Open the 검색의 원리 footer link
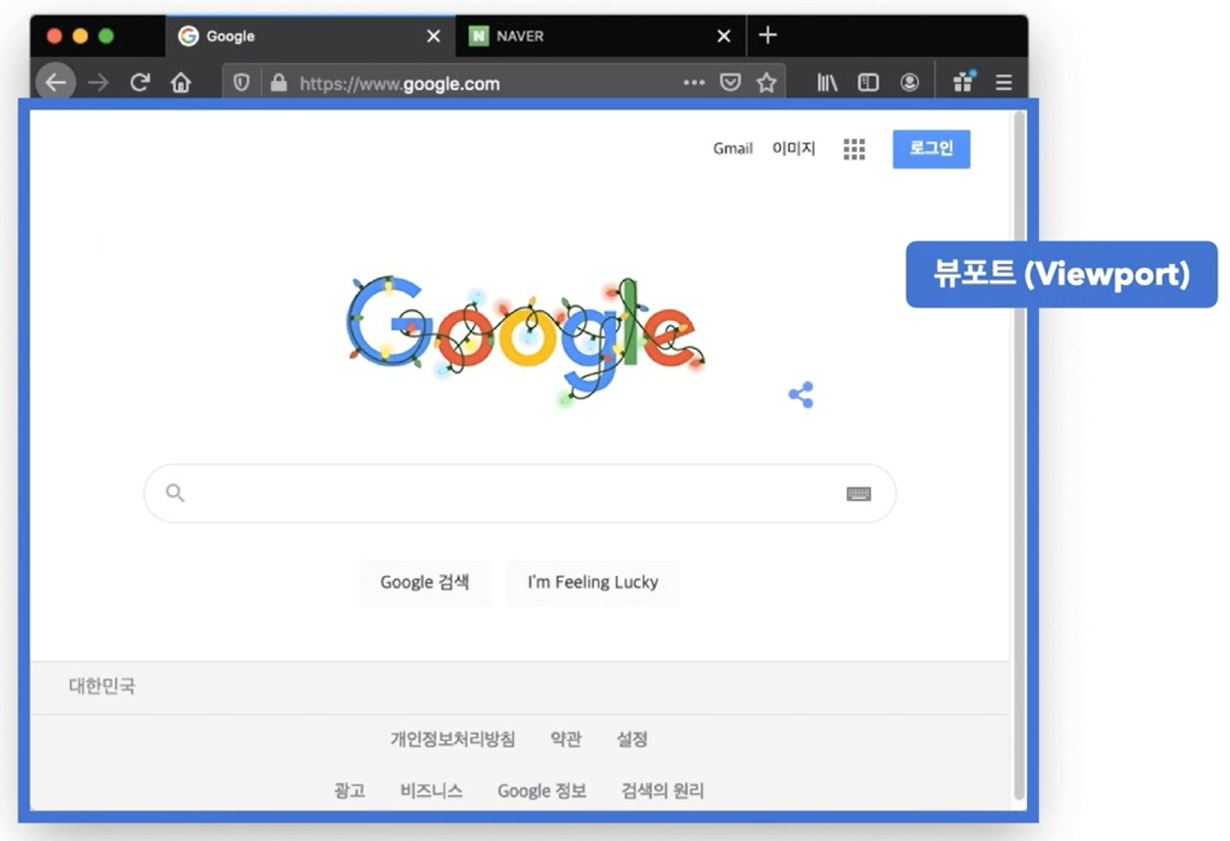This screenshot has width=1230, height=841. [662, 791]
